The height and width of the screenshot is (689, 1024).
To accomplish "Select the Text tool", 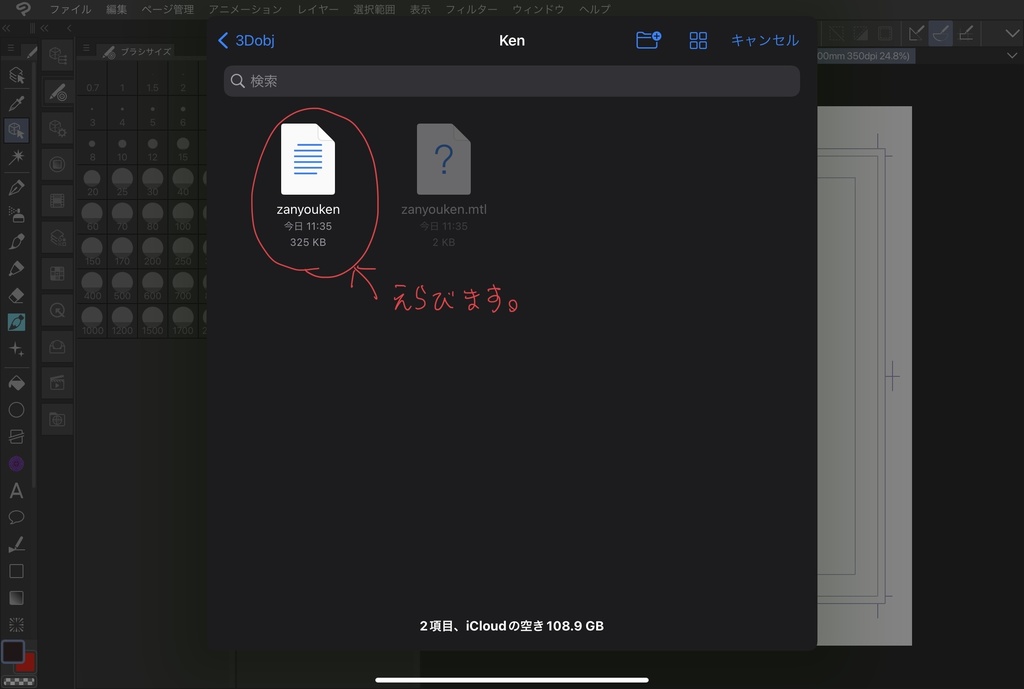I will pos(16,490).
